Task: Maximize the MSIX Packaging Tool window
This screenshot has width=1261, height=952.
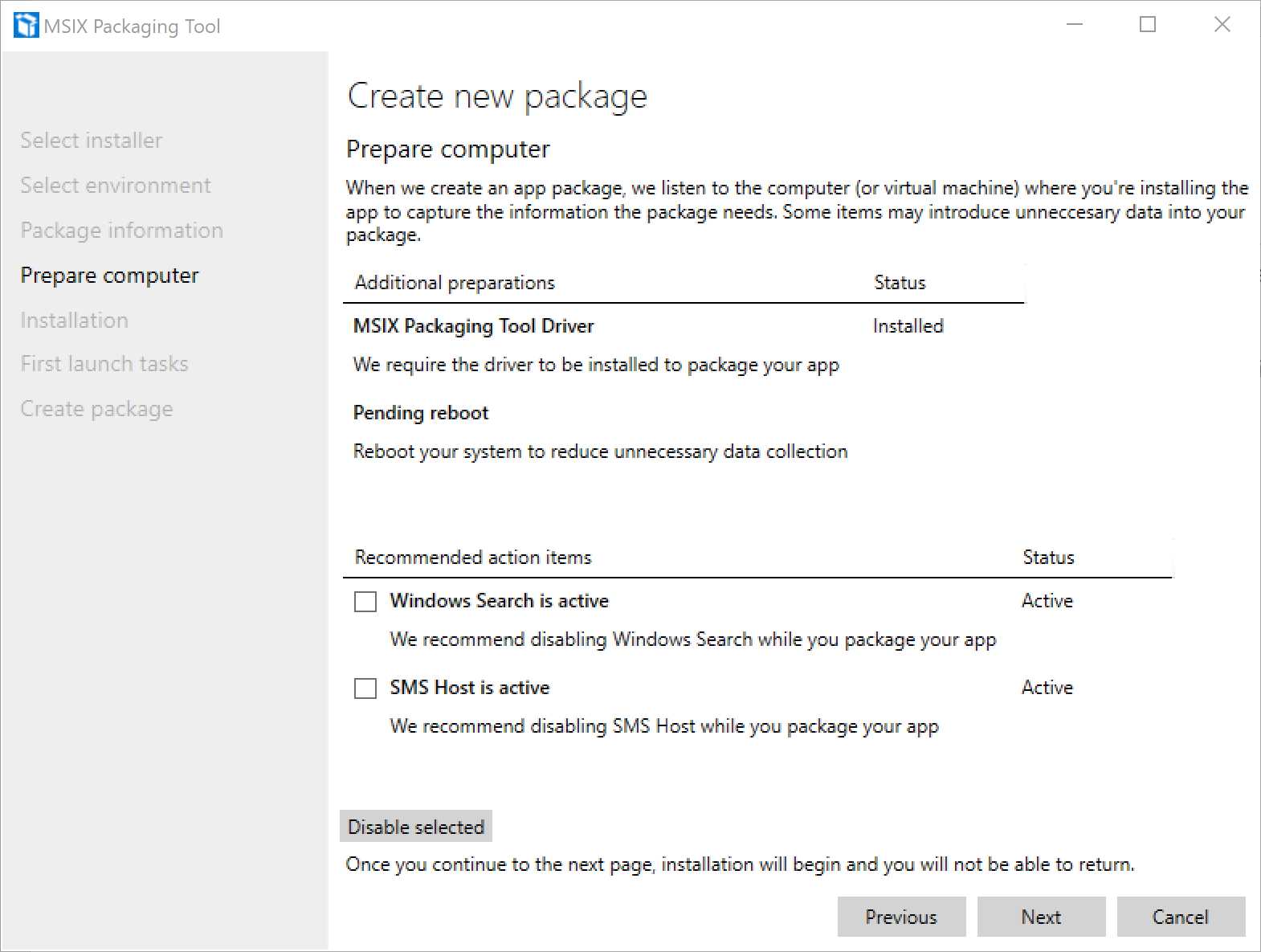Action: pos(1148,25)
